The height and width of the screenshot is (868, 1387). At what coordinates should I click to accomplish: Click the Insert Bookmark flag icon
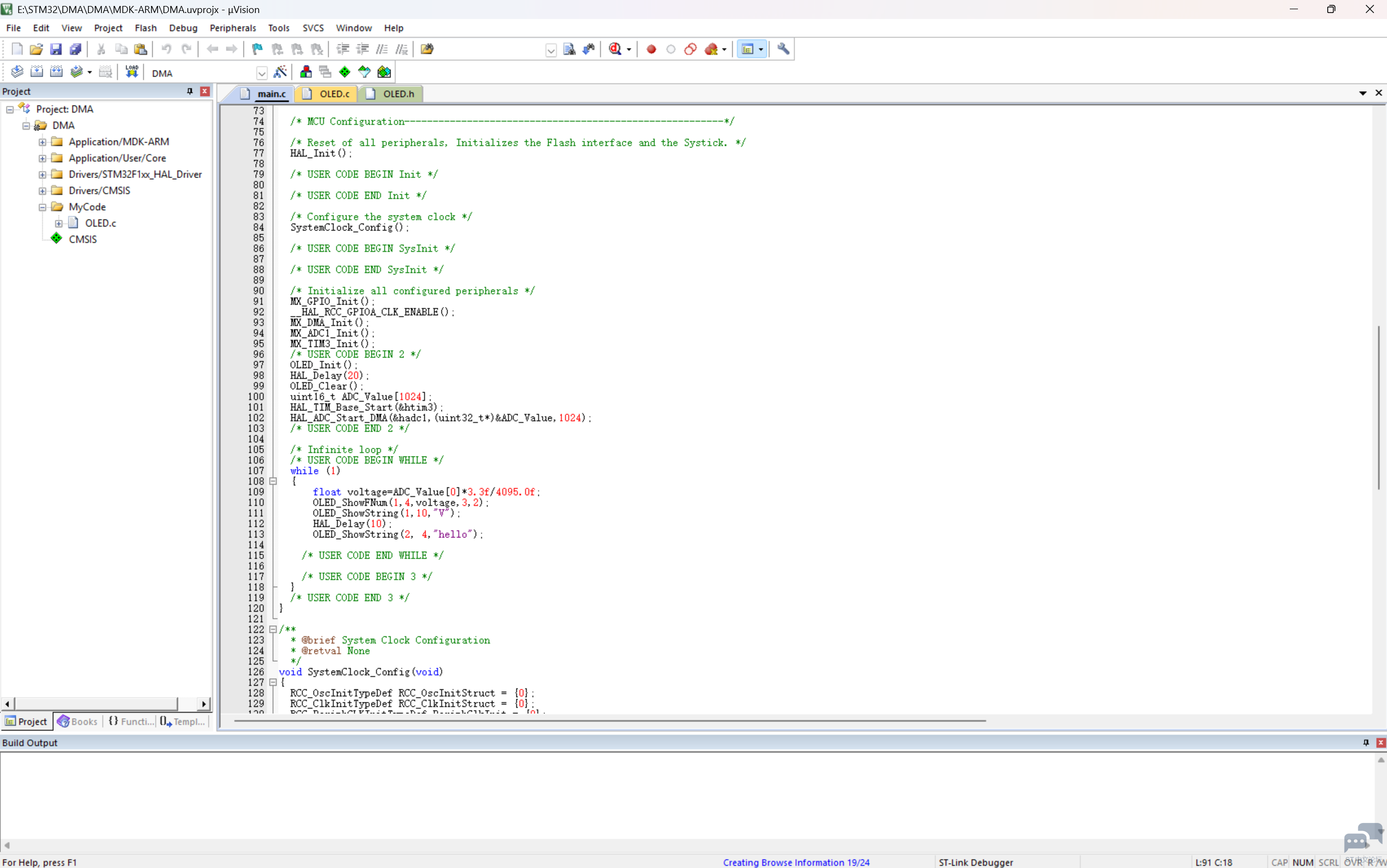[x=257, y=49]
